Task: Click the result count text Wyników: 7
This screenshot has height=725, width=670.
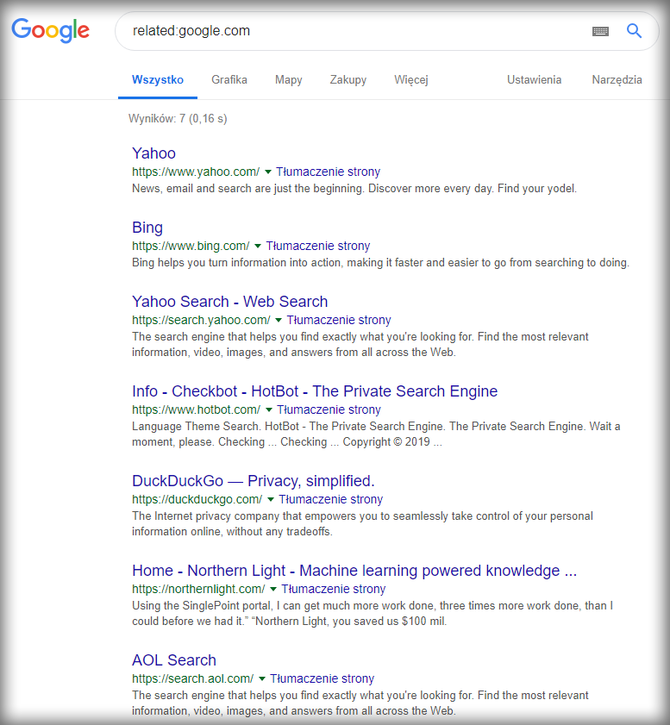Action: [x=178, y=119]
